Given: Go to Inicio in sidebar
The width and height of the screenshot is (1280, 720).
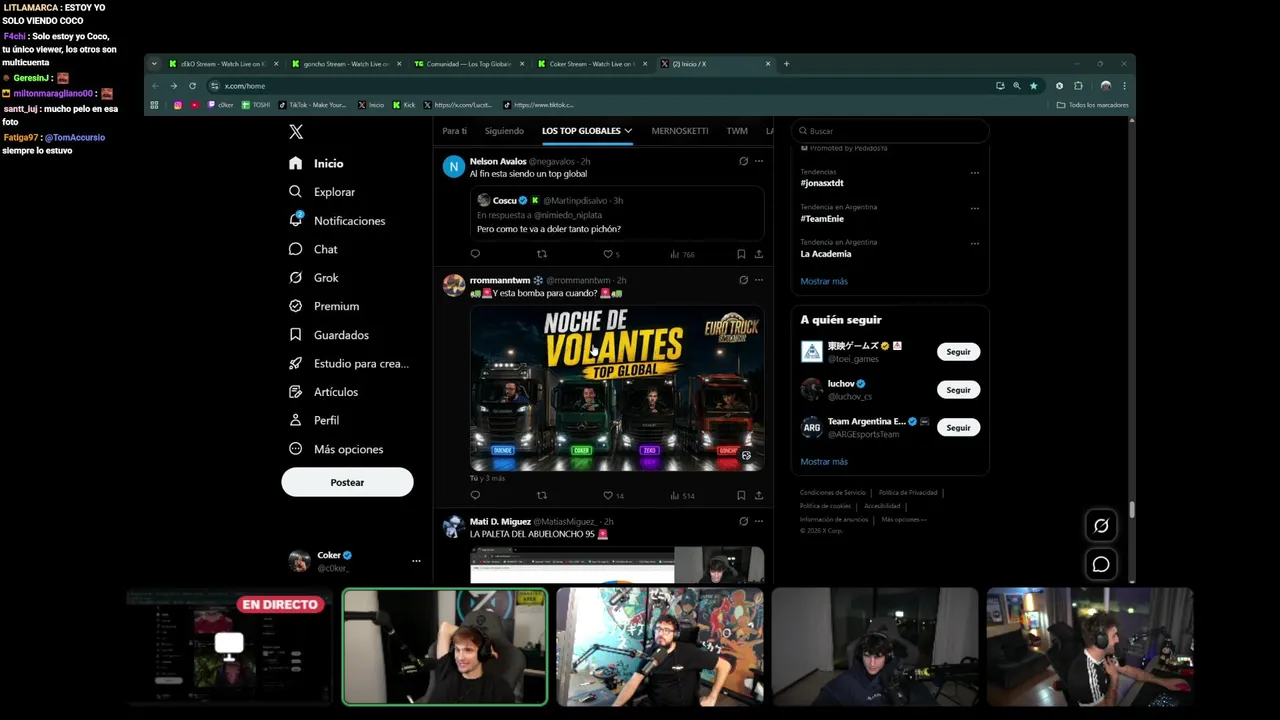Looking at the screenshot, I should [x=317, y=163].
